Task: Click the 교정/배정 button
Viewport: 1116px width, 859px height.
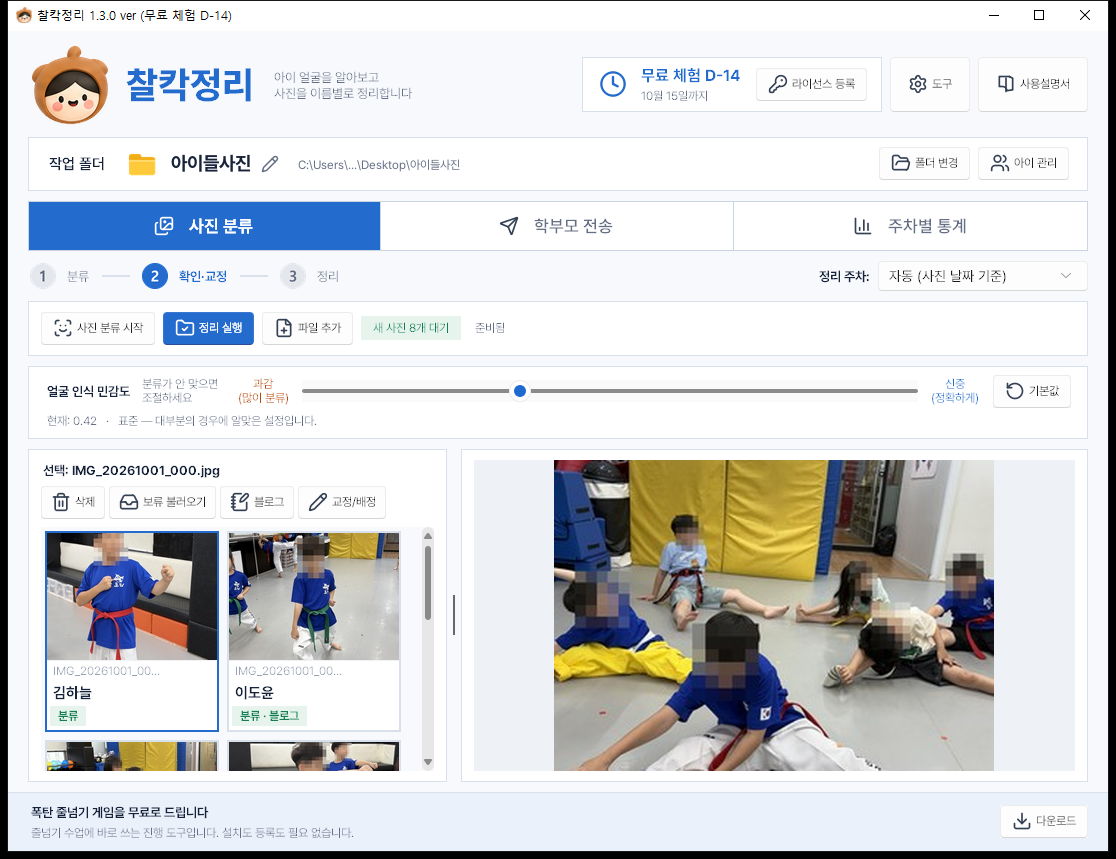Action: coord(342,502)
